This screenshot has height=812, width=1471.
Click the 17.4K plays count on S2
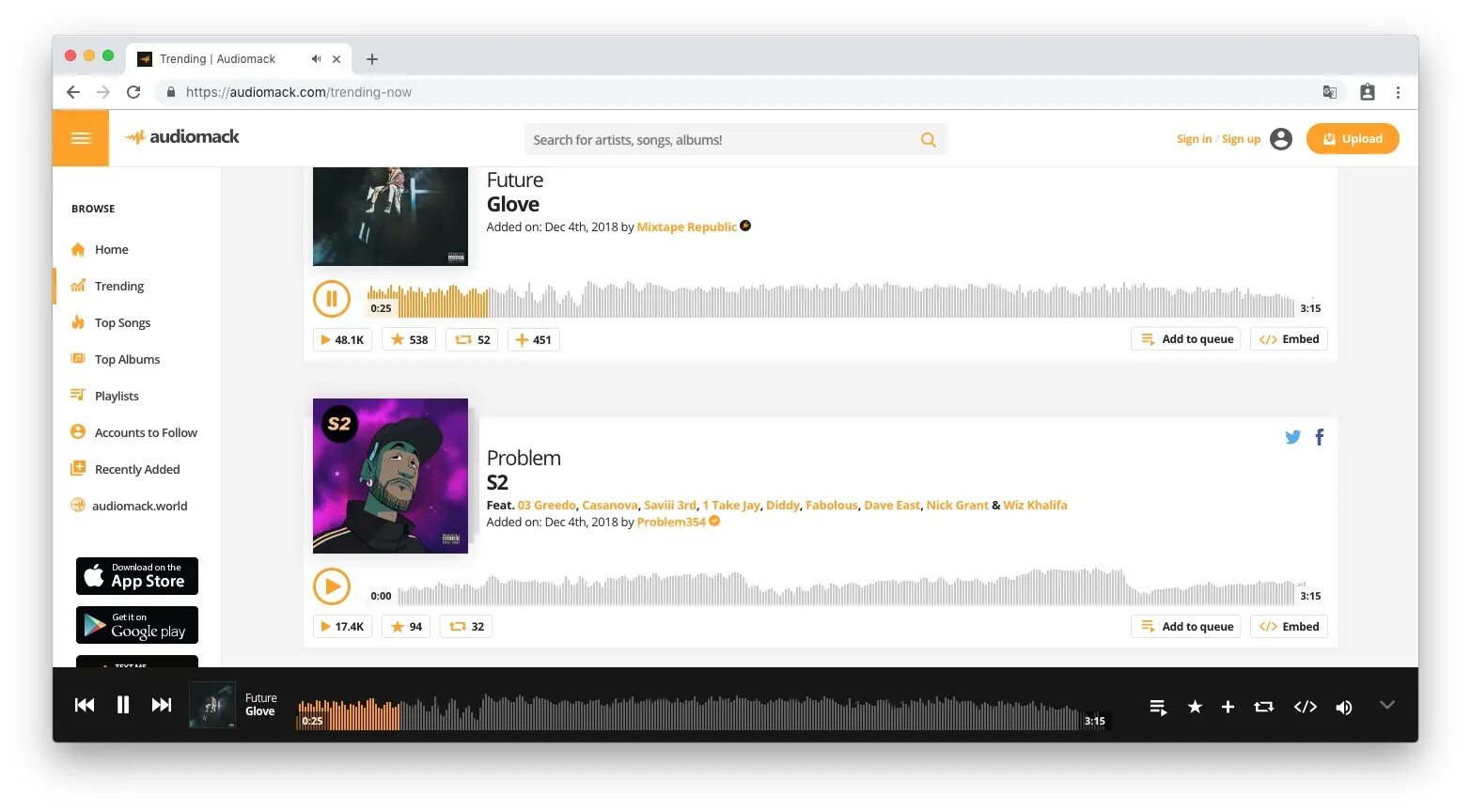[342, 626]
